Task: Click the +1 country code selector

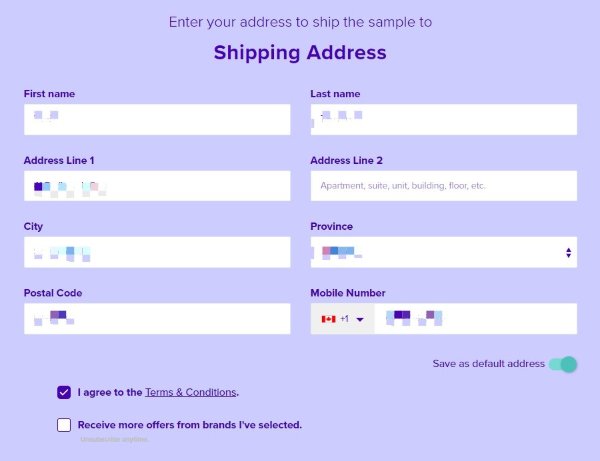Action: coord(342,319)
